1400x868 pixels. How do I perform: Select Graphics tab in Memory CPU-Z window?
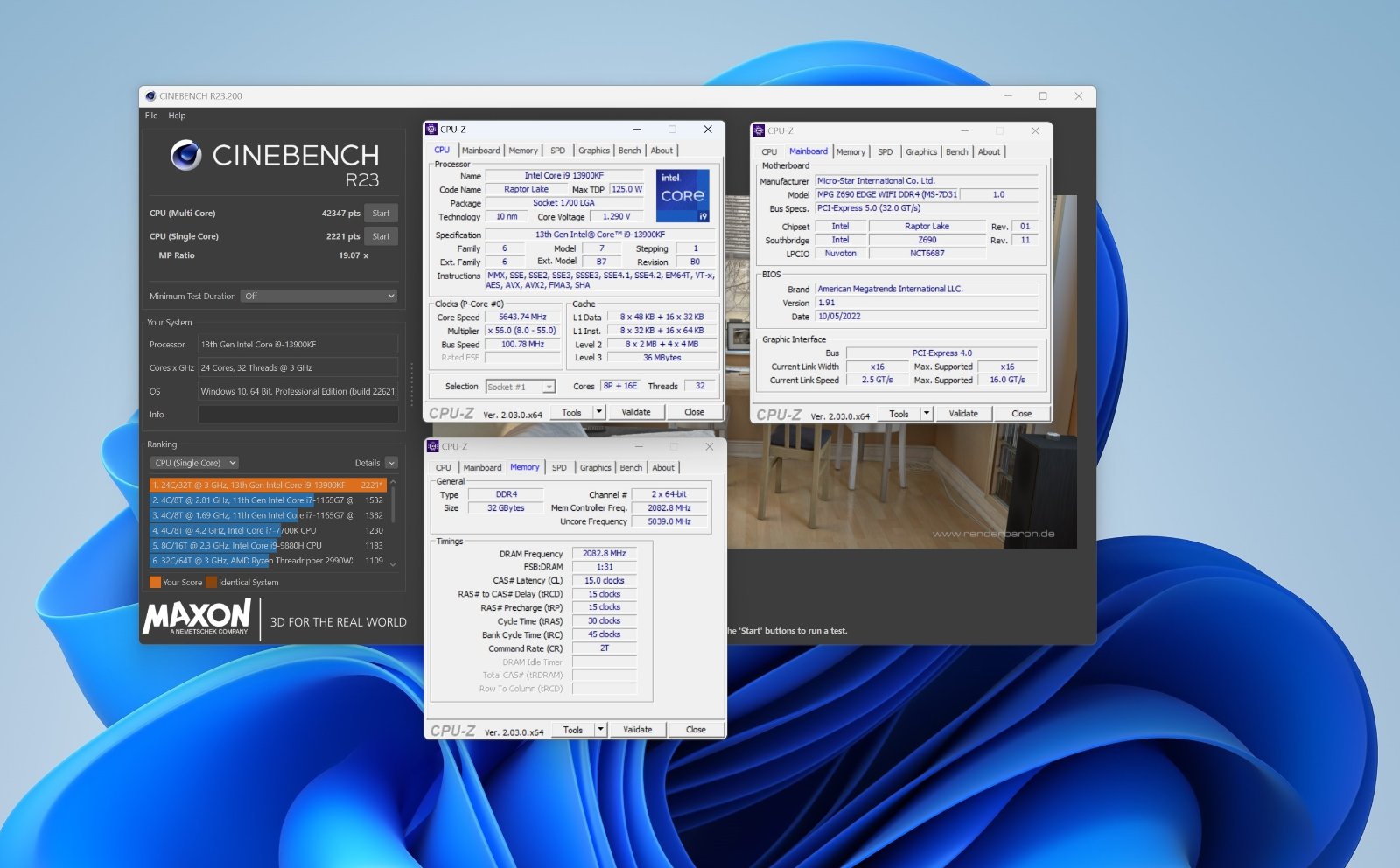click(596, 468)
